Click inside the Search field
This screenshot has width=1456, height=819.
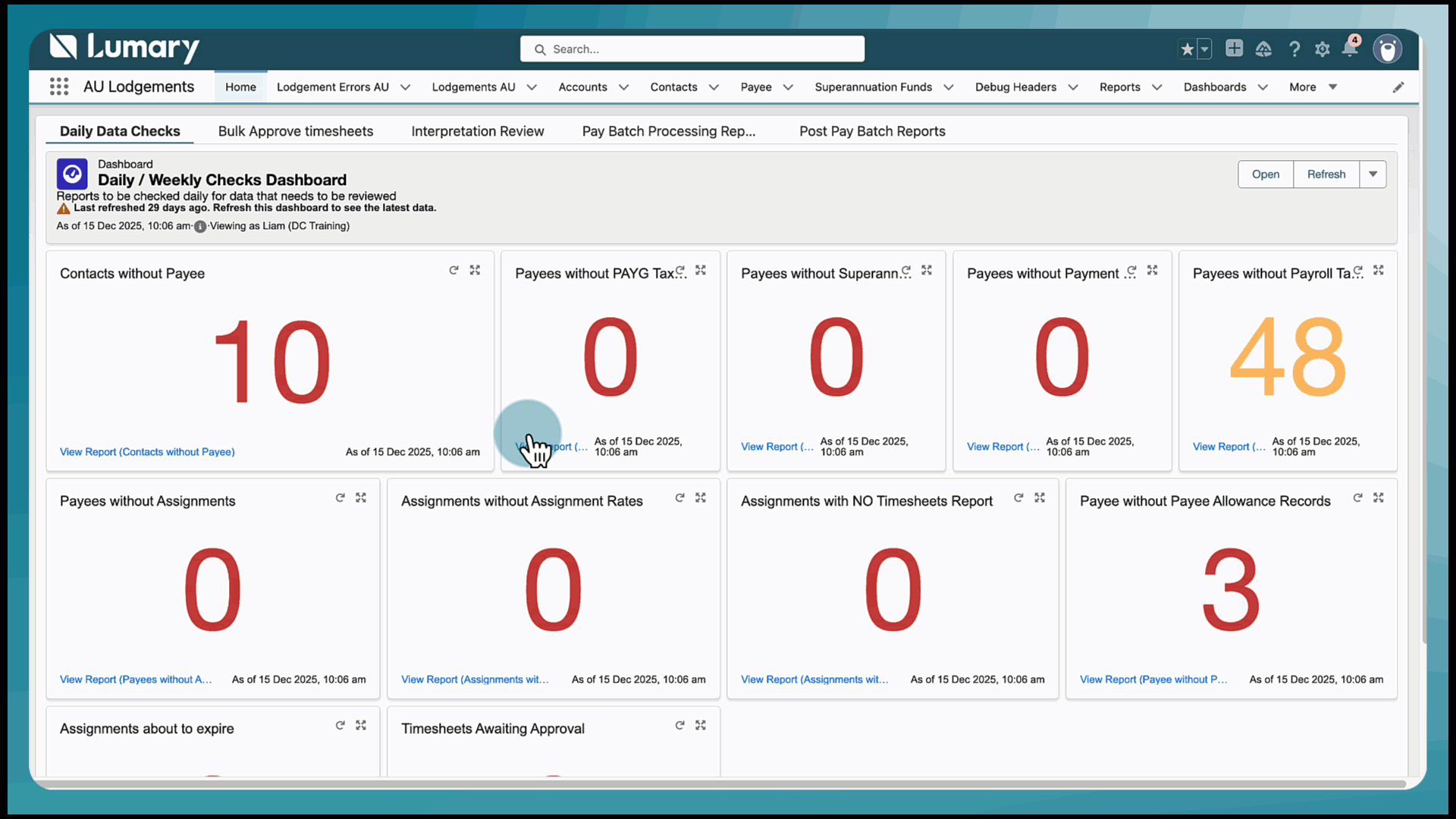pyautogui.click(x=692, y=49)
